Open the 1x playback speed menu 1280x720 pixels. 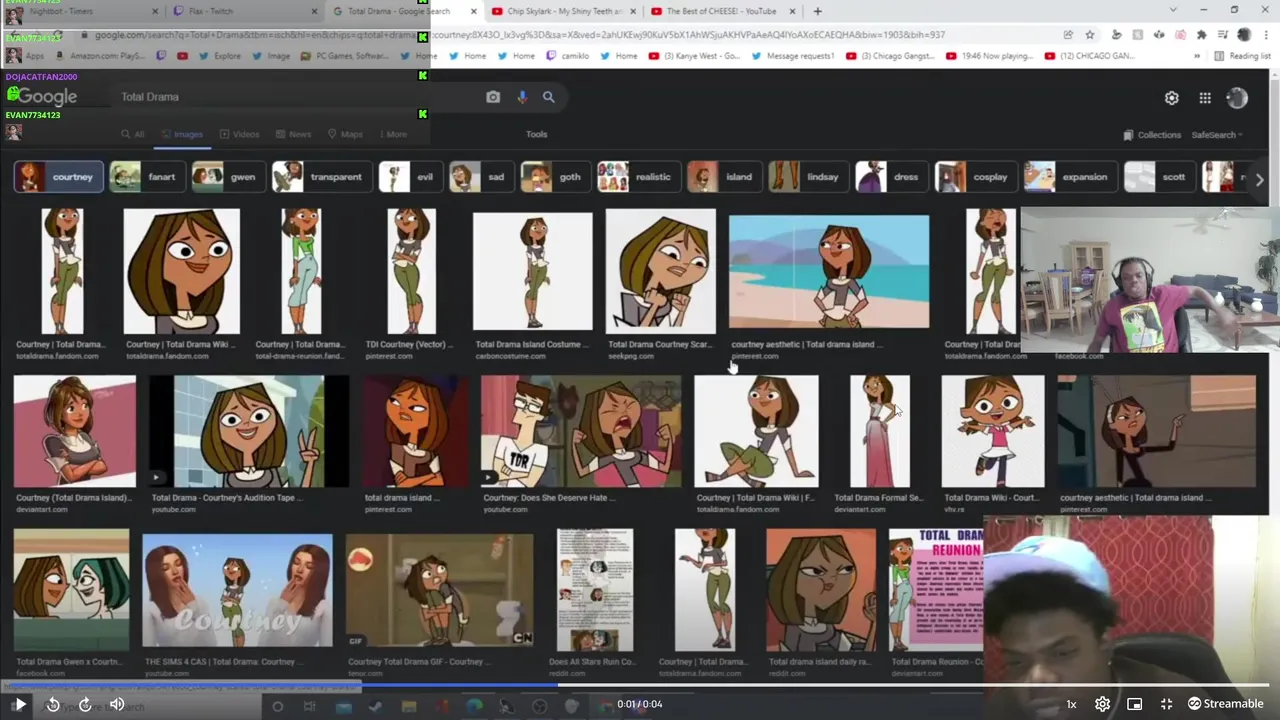click(1071, 704)
